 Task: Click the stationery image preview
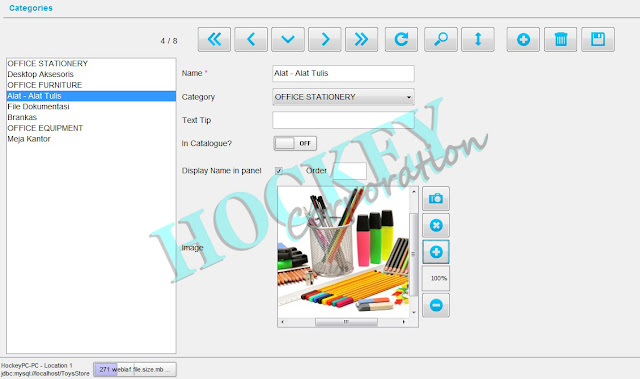(x=343, y=252)
